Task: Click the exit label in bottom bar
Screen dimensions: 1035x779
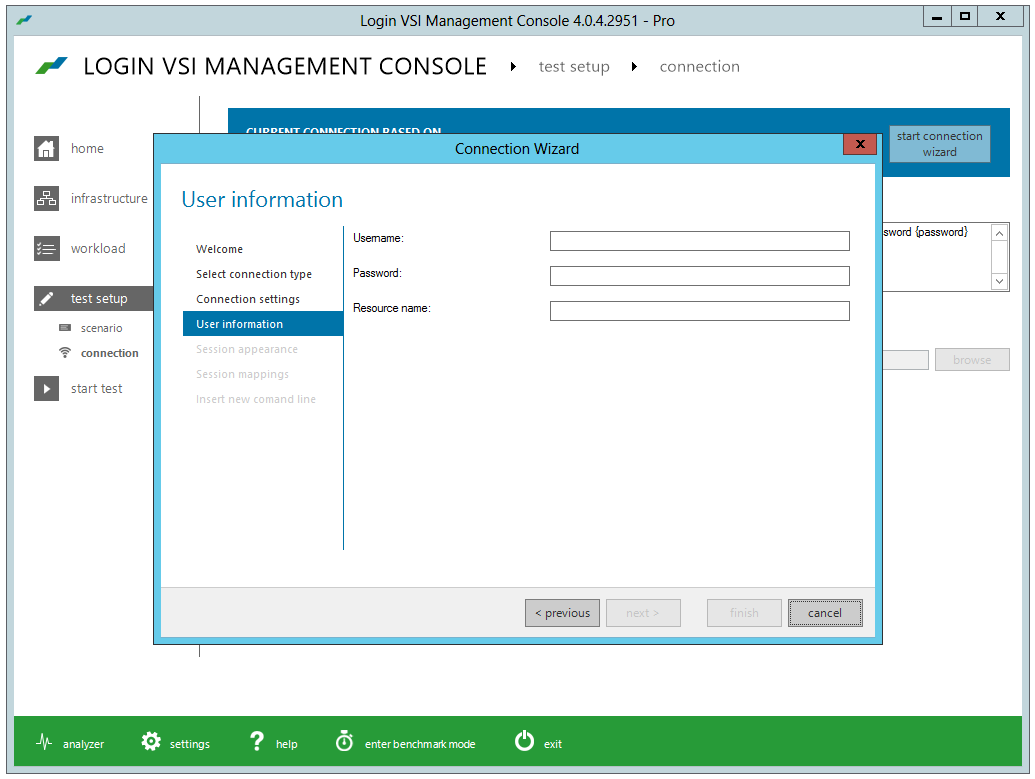Action: click(x=552, y=744)
